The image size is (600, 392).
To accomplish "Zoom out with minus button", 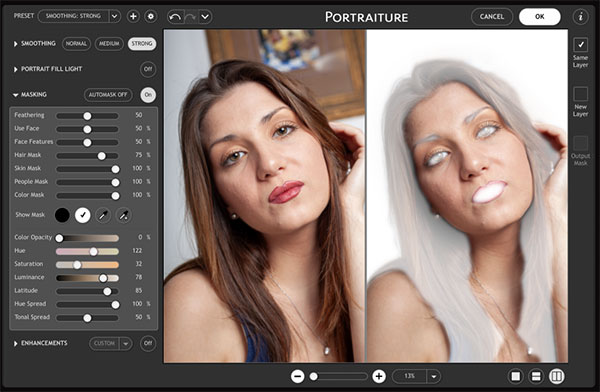I will coord(297,376).
